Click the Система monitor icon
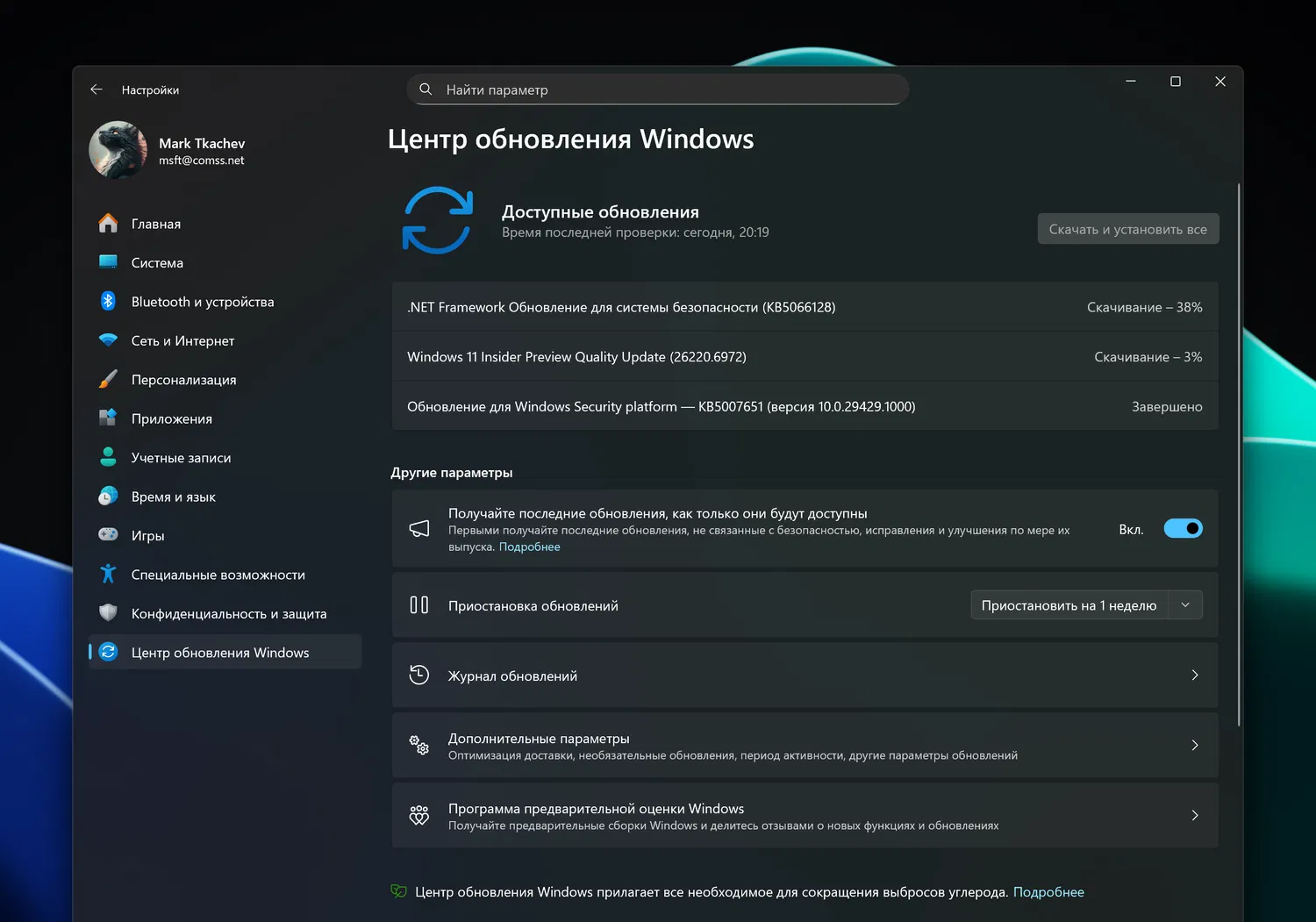The image size is (1316, 922). pos(108,262)
